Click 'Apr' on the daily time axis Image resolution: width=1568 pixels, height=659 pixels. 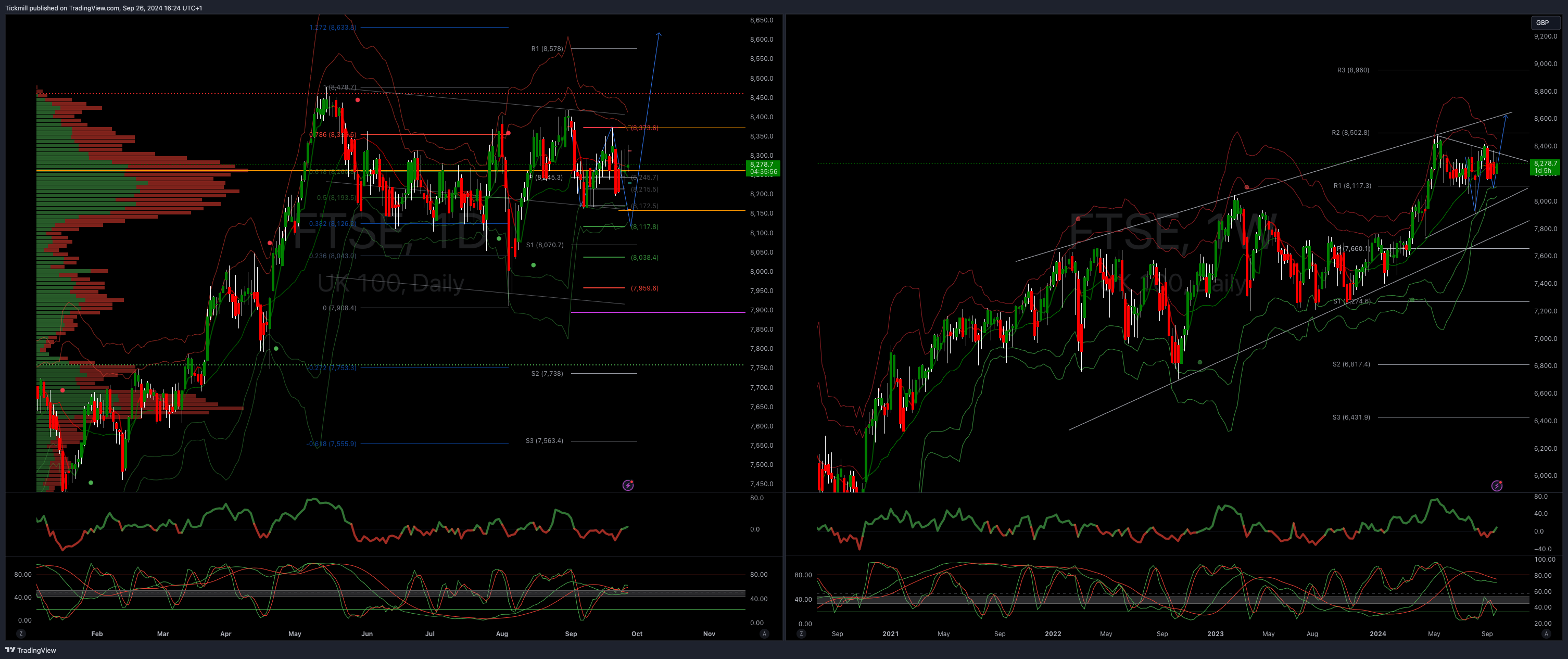(226, 633)
